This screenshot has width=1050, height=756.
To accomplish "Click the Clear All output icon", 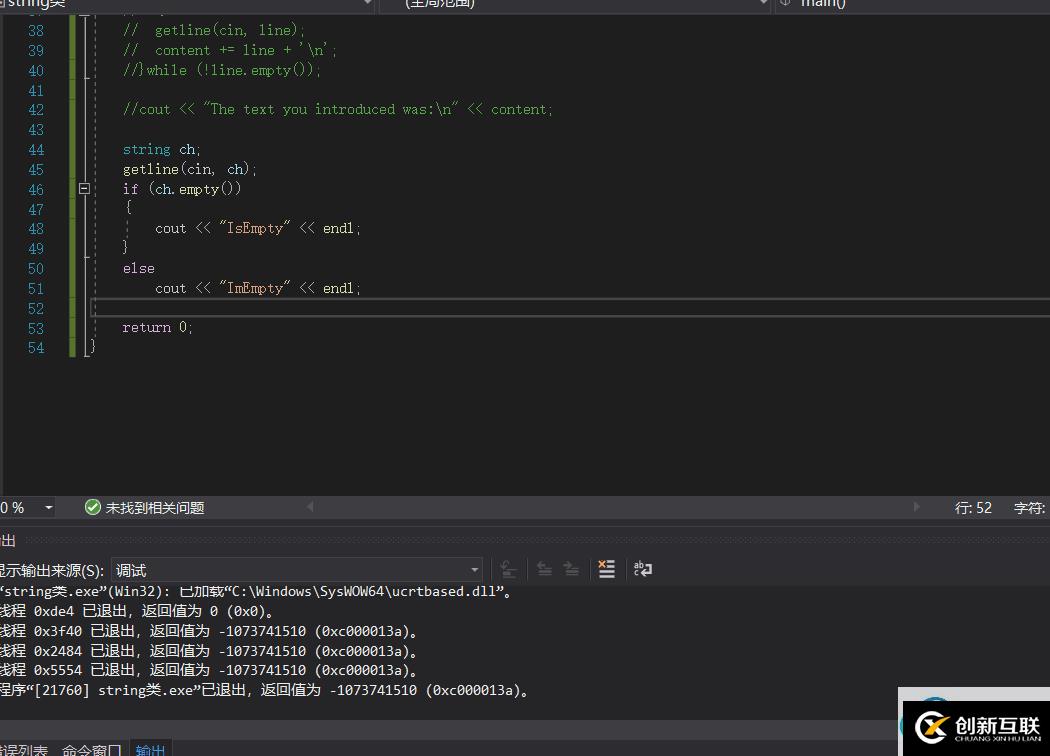I will point(606,569).
